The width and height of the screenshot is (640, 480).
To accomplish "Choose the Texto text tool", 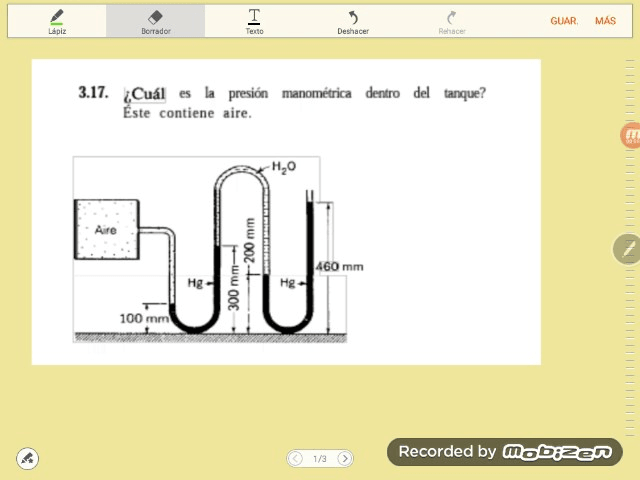I will (x=254, y=21).
